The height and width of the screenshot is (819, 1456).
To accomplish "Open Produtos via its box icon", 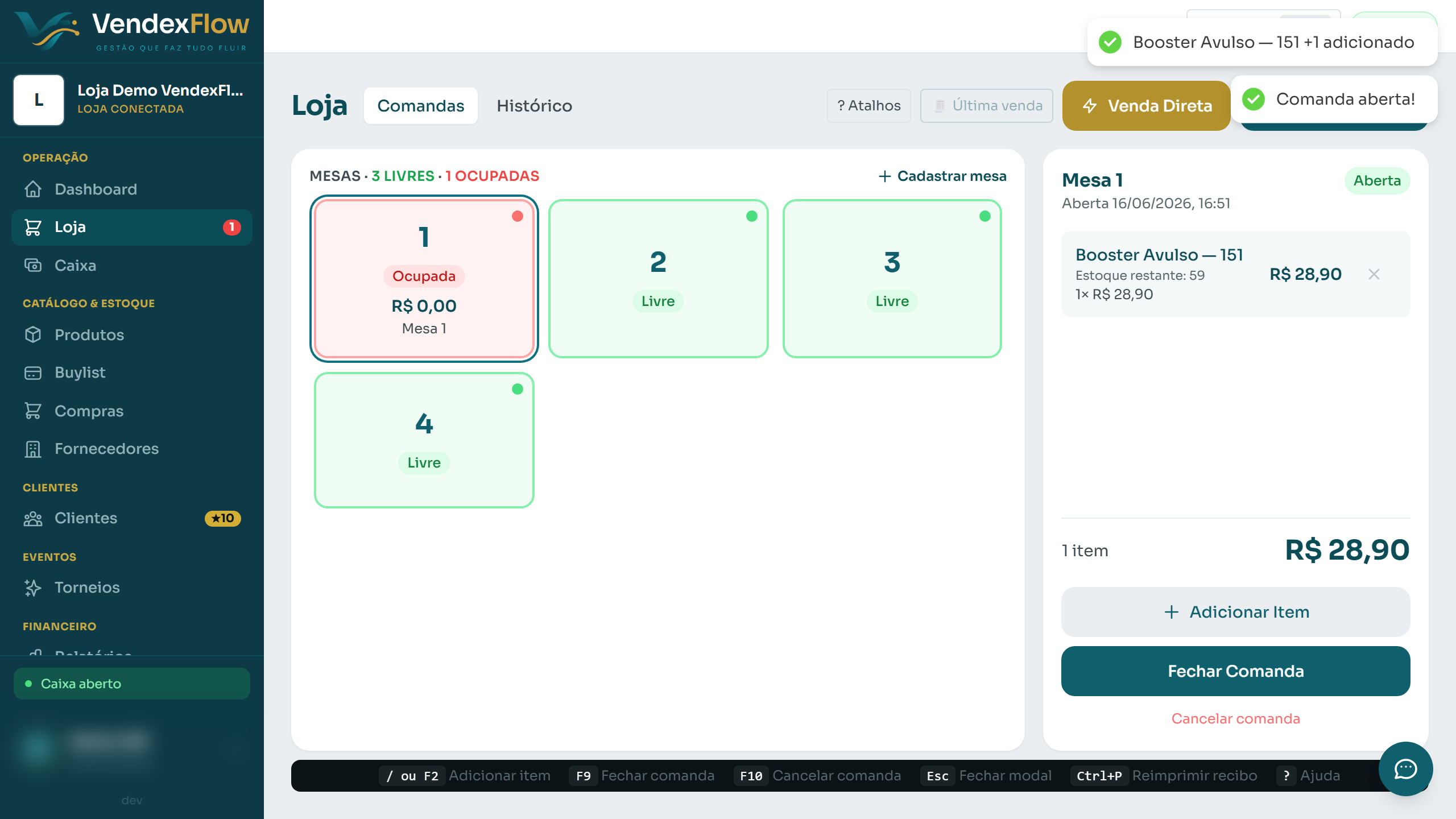I will click(x=33, y=334).
